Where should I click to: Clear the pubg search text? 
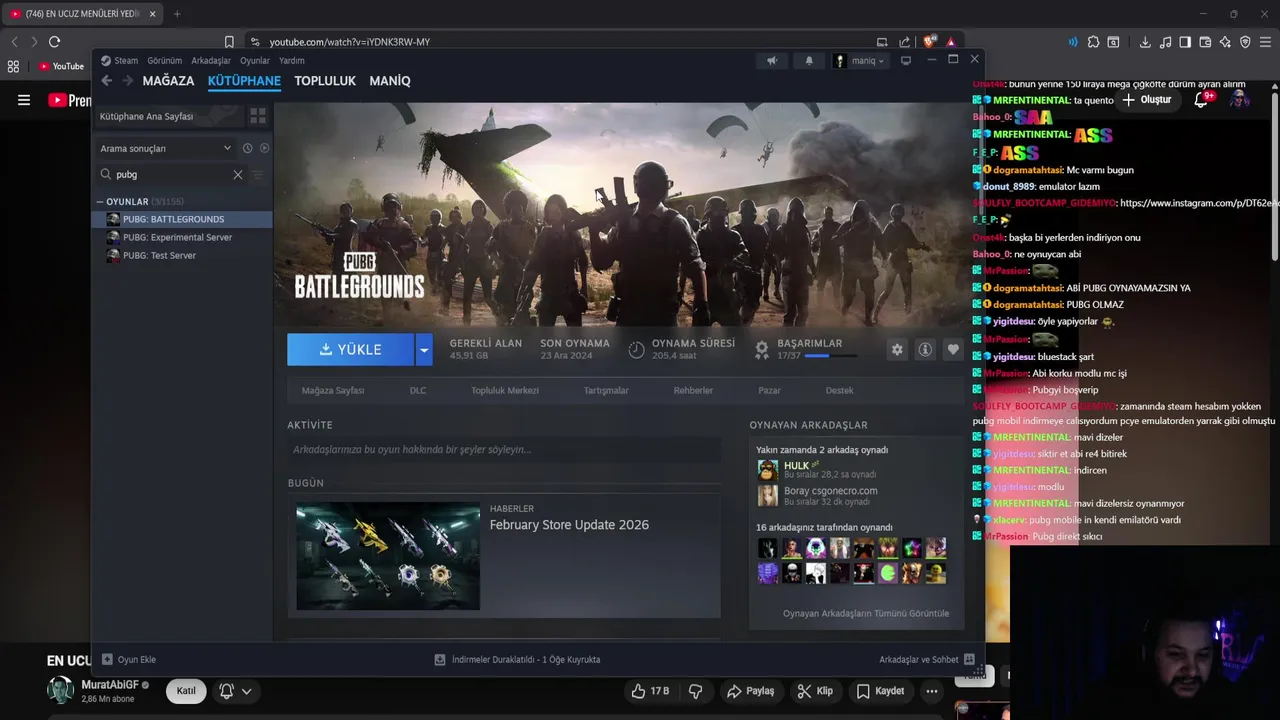click(x=237, y=174)
